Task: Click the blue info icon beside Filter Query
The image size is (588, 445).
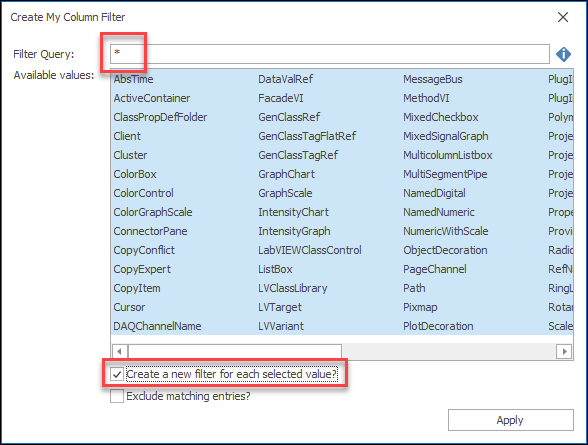Action: [563, 54]
